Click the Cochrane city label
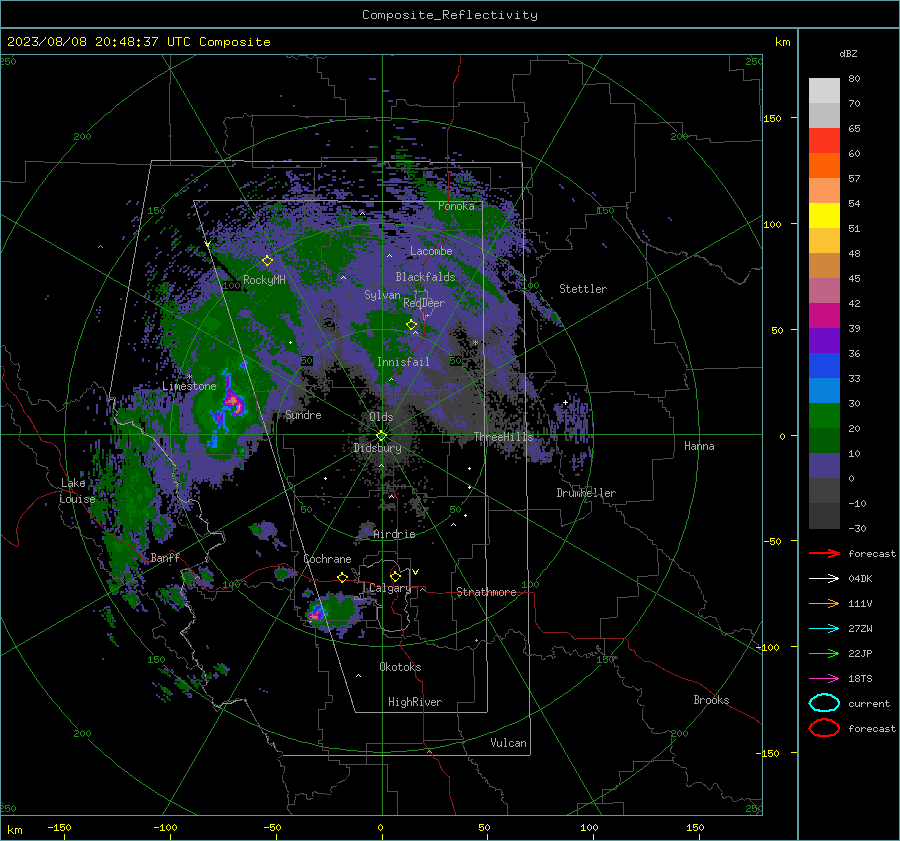Screen dimensions: 900x841 [327, 559]
